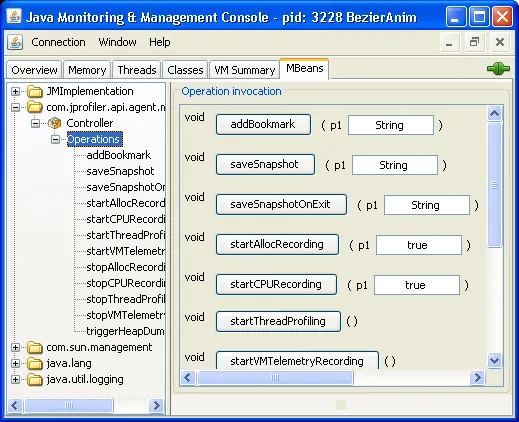This screenshot has width=519, height=422.
Task: Click the tree panel horizontal scrollbar thumb
Action: (x=69, y=406)
